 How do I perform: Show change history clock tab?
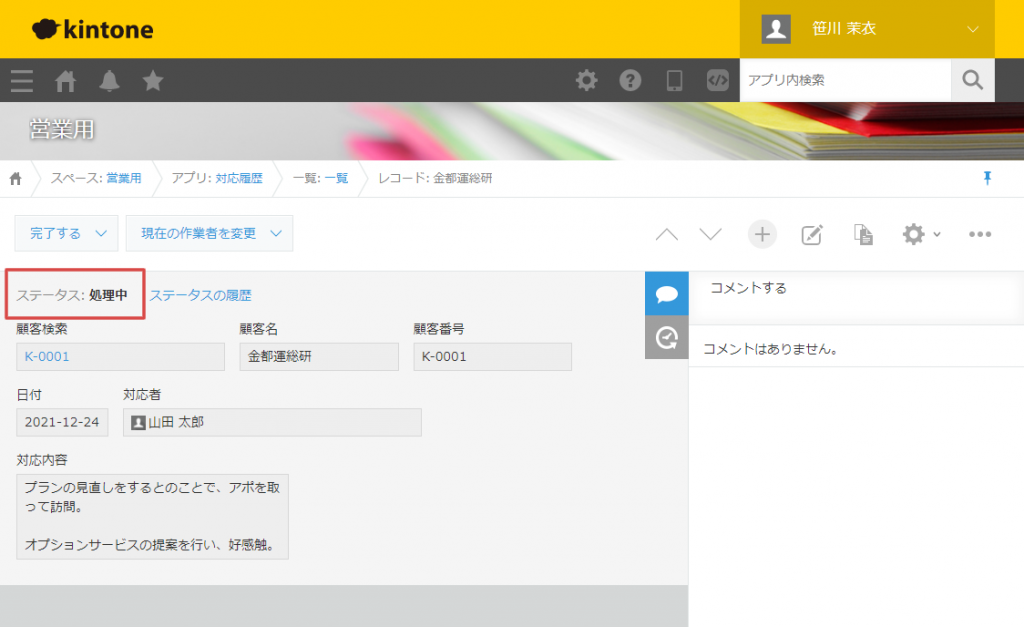click(667, 338)
